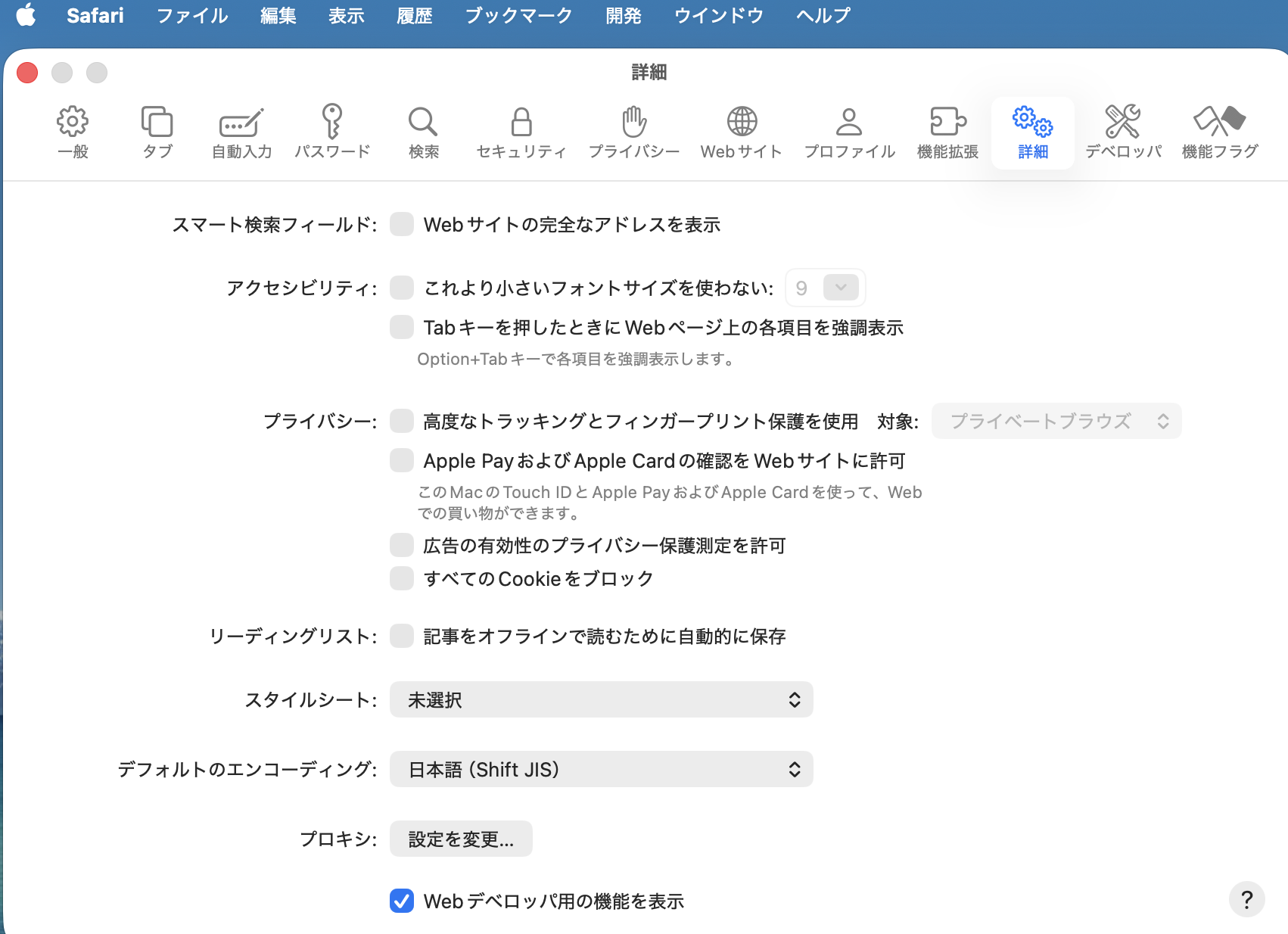Disable Webデベロッパ用の機能を表示
The image size is (1288, 934).
coord(401,901)
